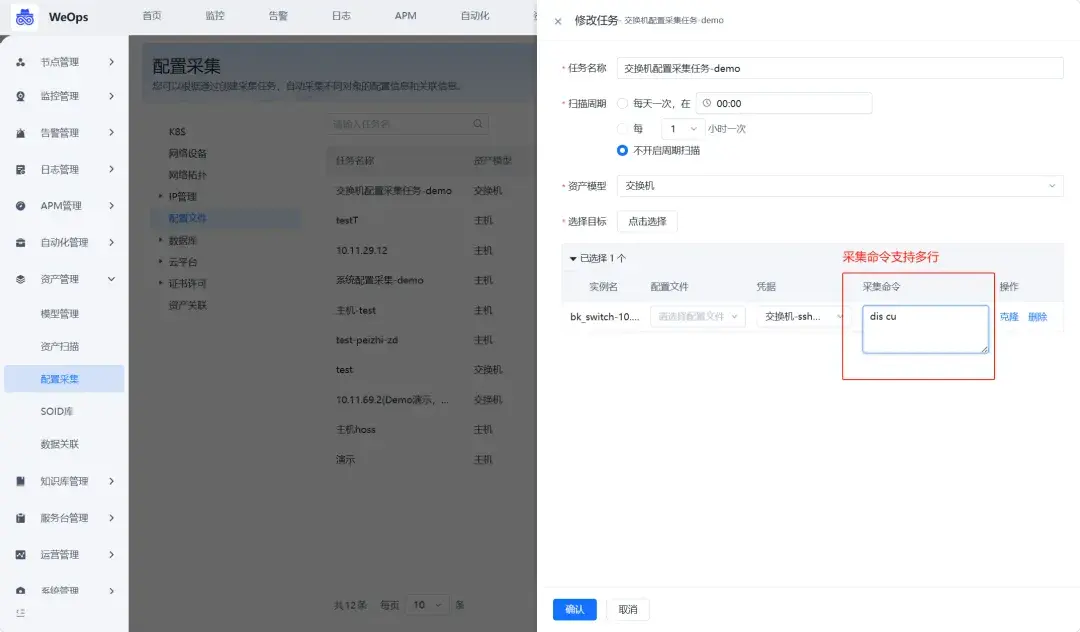Open the 监控 top navigation menu

click(212, 16)
